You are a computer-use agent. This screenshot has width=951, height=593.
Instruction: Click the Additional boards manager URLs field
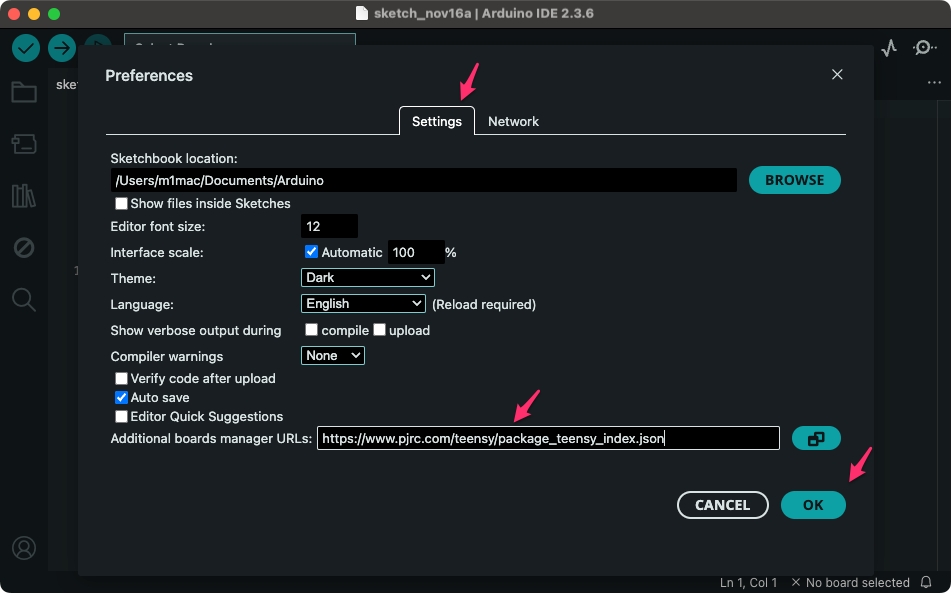point(547,438)
